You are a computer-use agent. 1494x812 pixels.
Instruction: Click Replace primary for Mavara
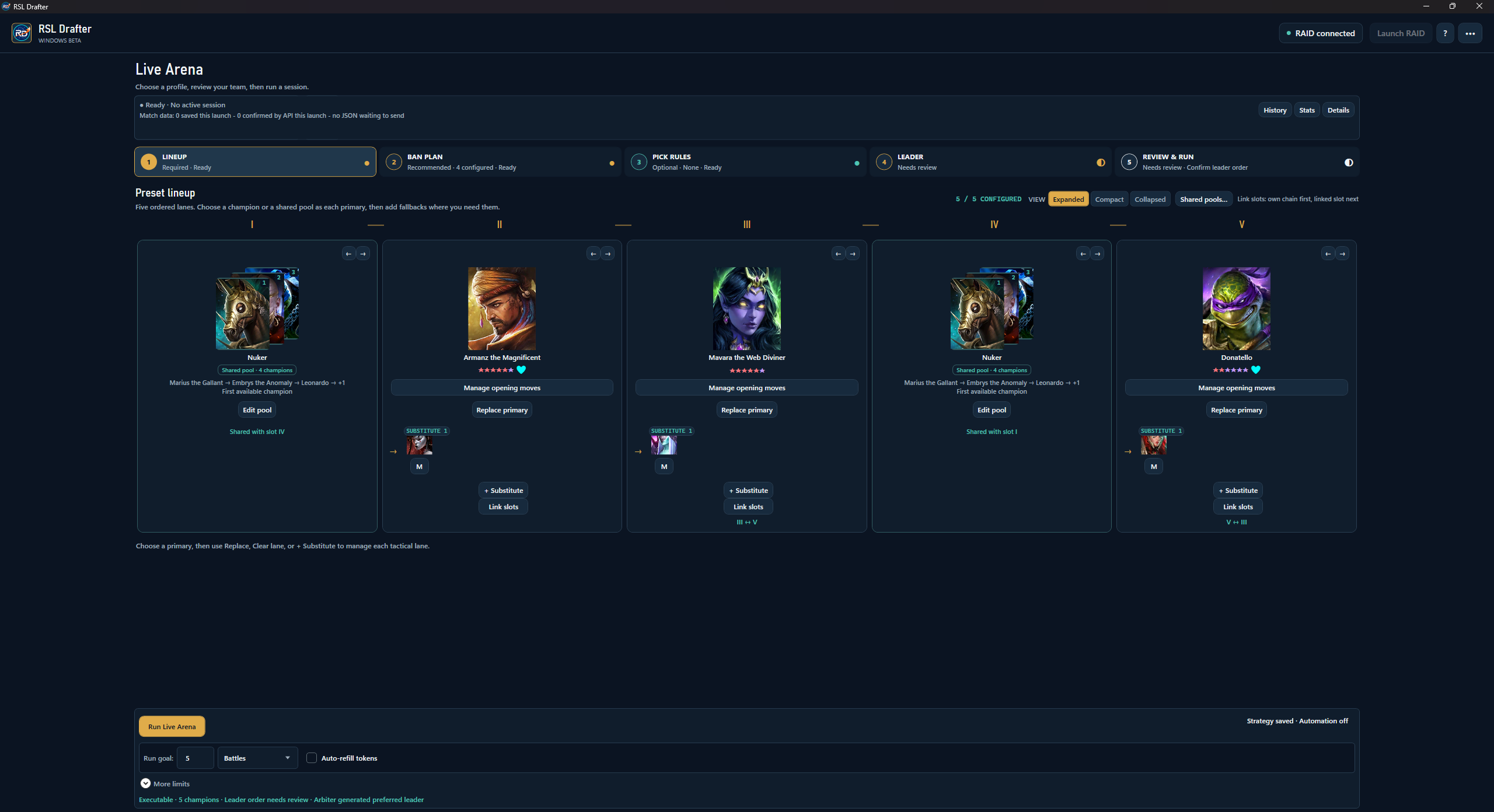746,410
